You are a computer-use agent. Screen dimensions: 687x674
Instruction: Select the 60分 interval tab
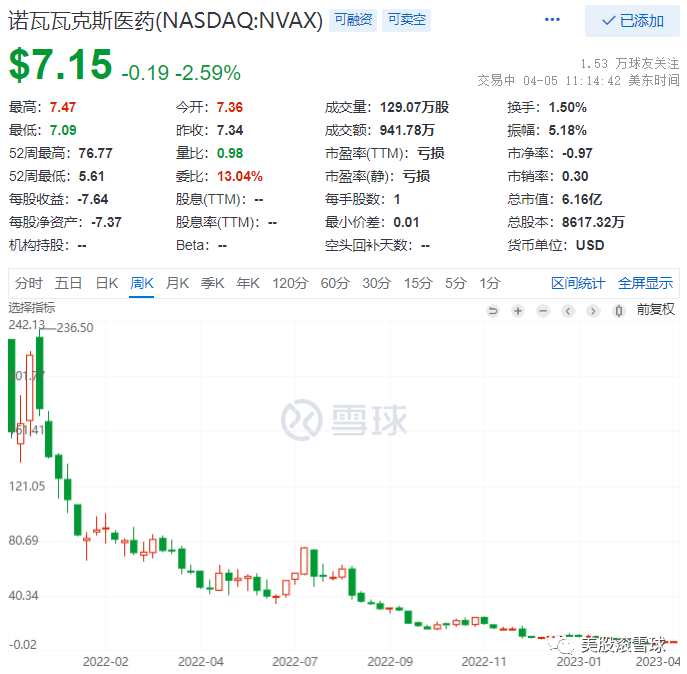pyautogui.click(x=334, y=283)
